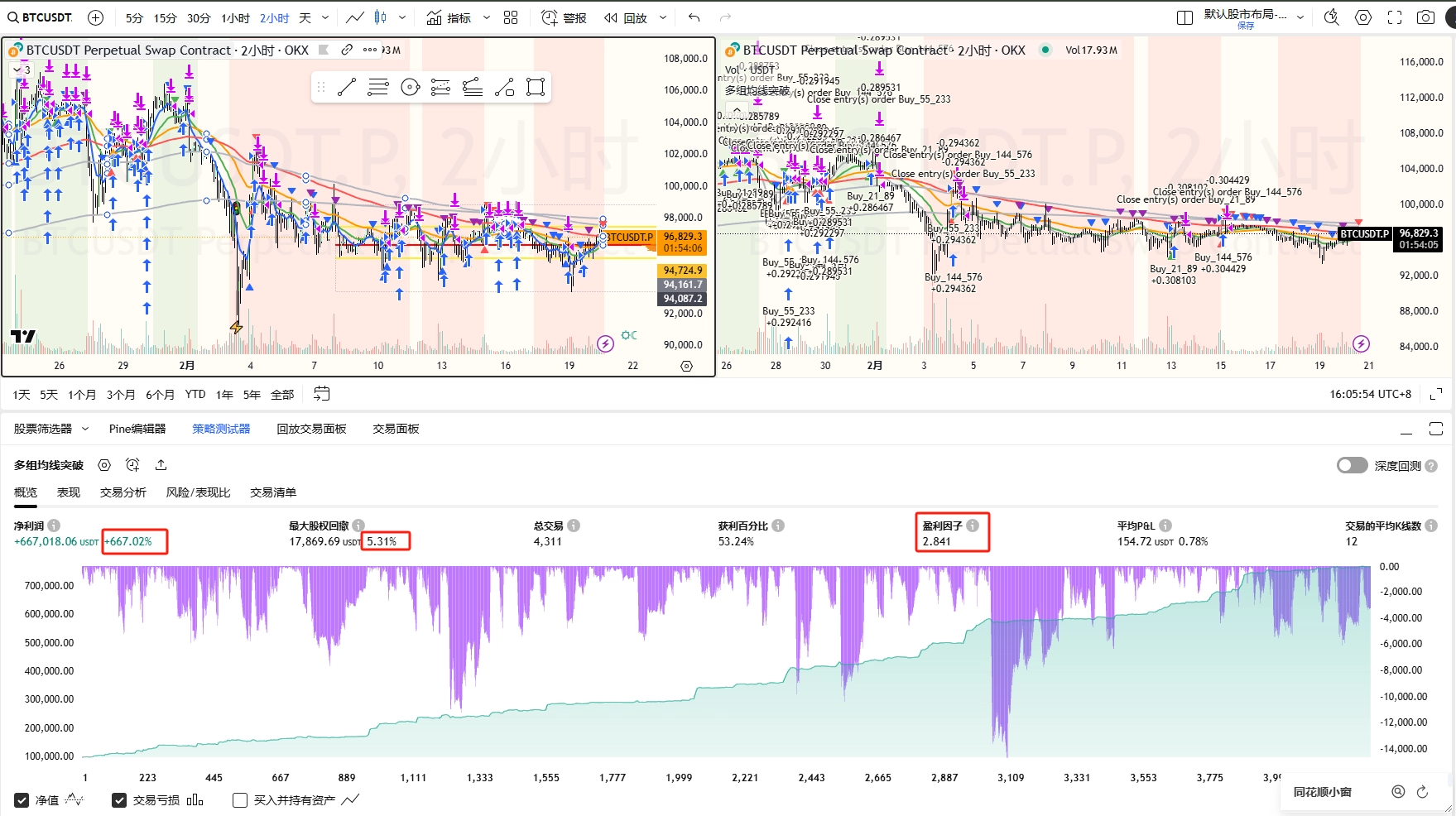This screenshot has width=1456, height=816.
Task: Open the 风险/表现比 tab
Action: pyautogui.click(x=199, y=492)
